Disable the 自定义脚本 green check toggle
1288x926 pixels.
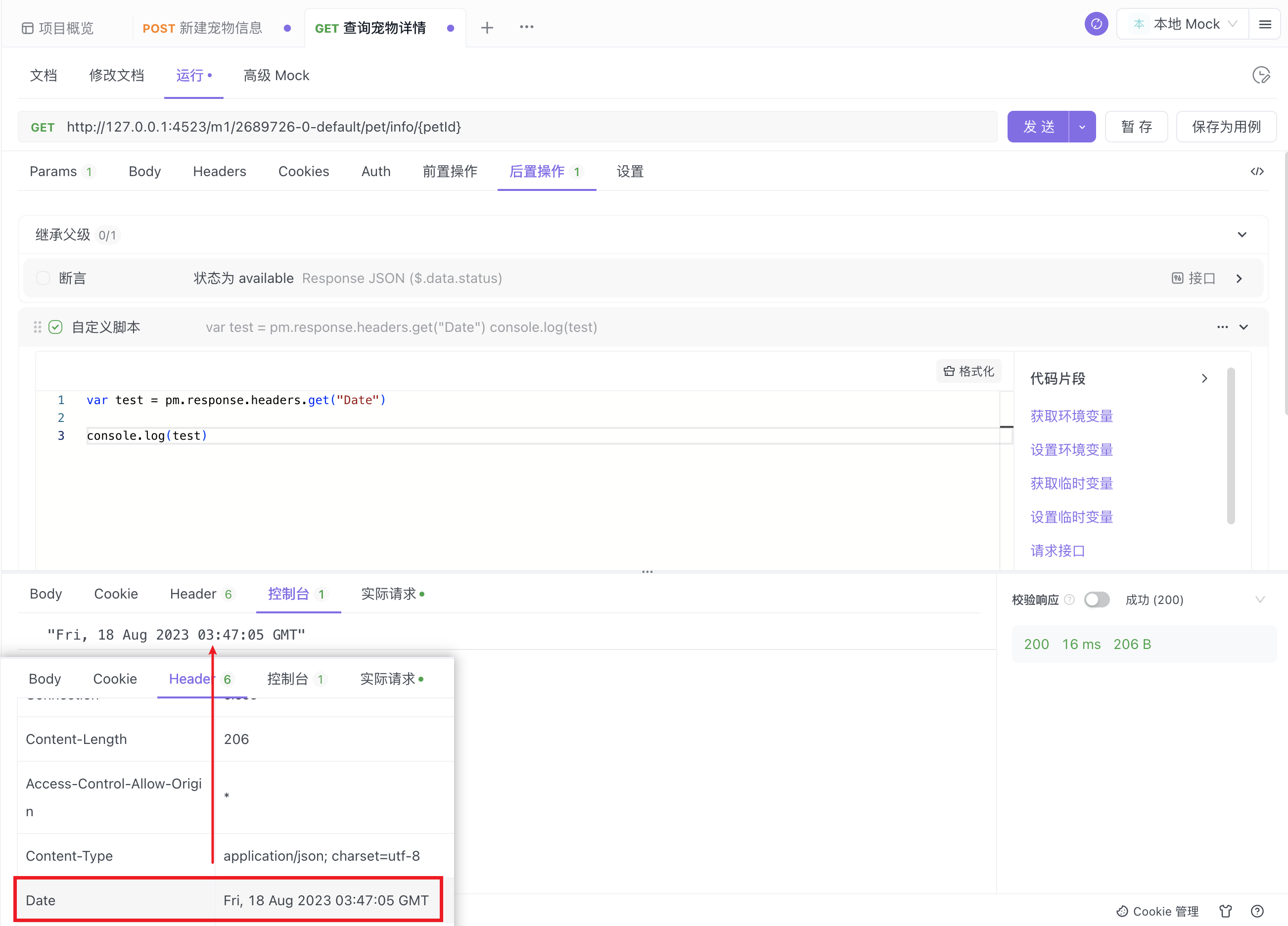[56, 327]
